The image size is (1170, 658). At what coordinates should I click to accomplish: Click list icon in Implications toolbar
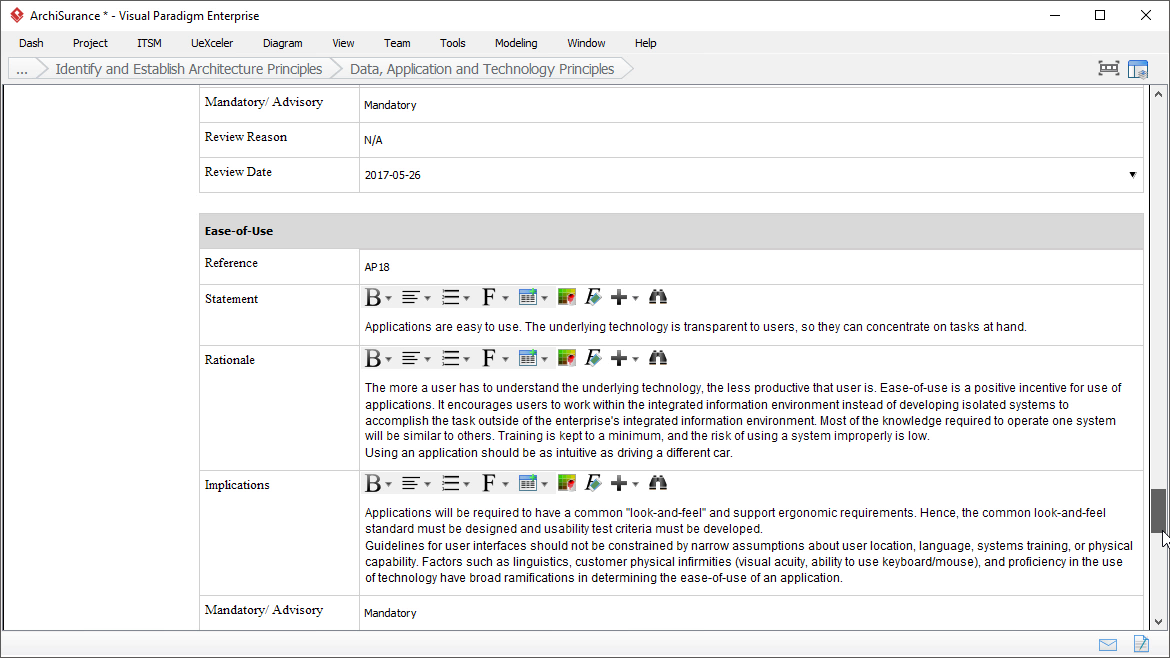pos(451,483)
